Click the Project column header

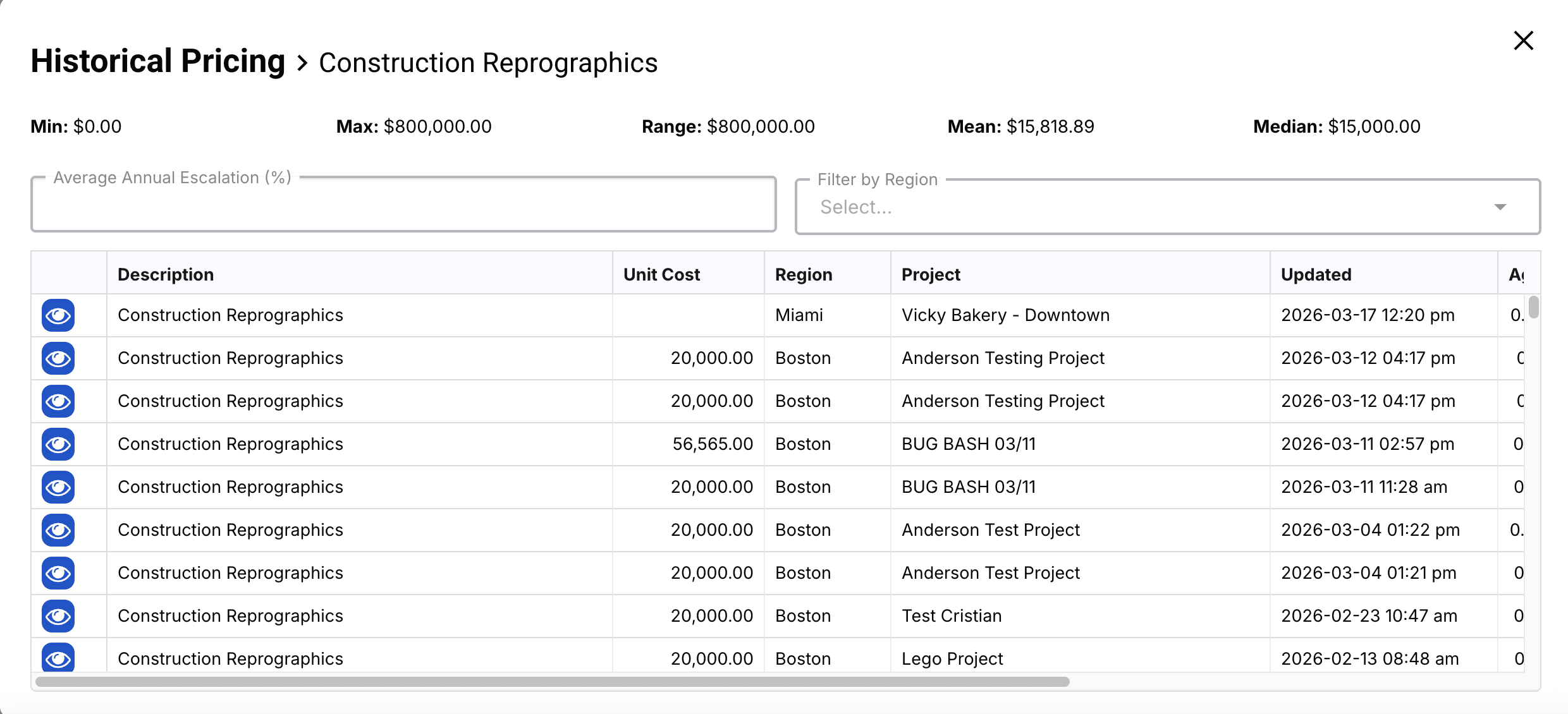(931, 274)
